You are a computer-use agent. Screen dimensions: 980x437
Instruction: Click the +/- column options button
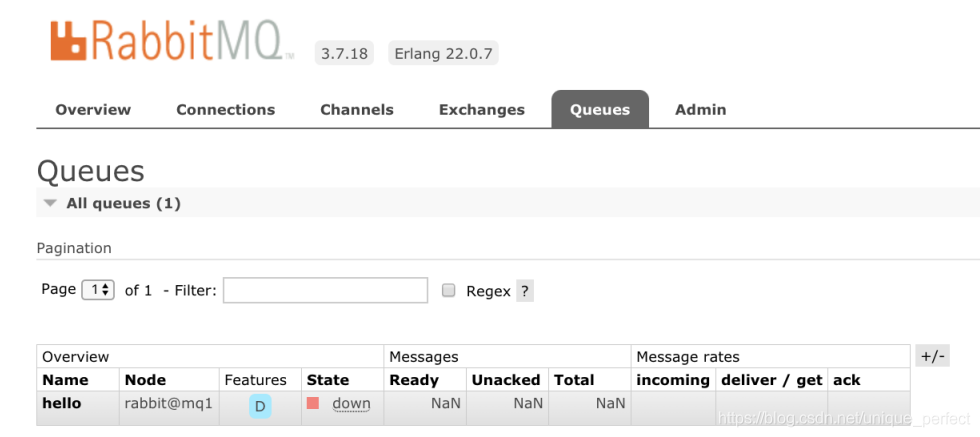[x=932, y=356]
